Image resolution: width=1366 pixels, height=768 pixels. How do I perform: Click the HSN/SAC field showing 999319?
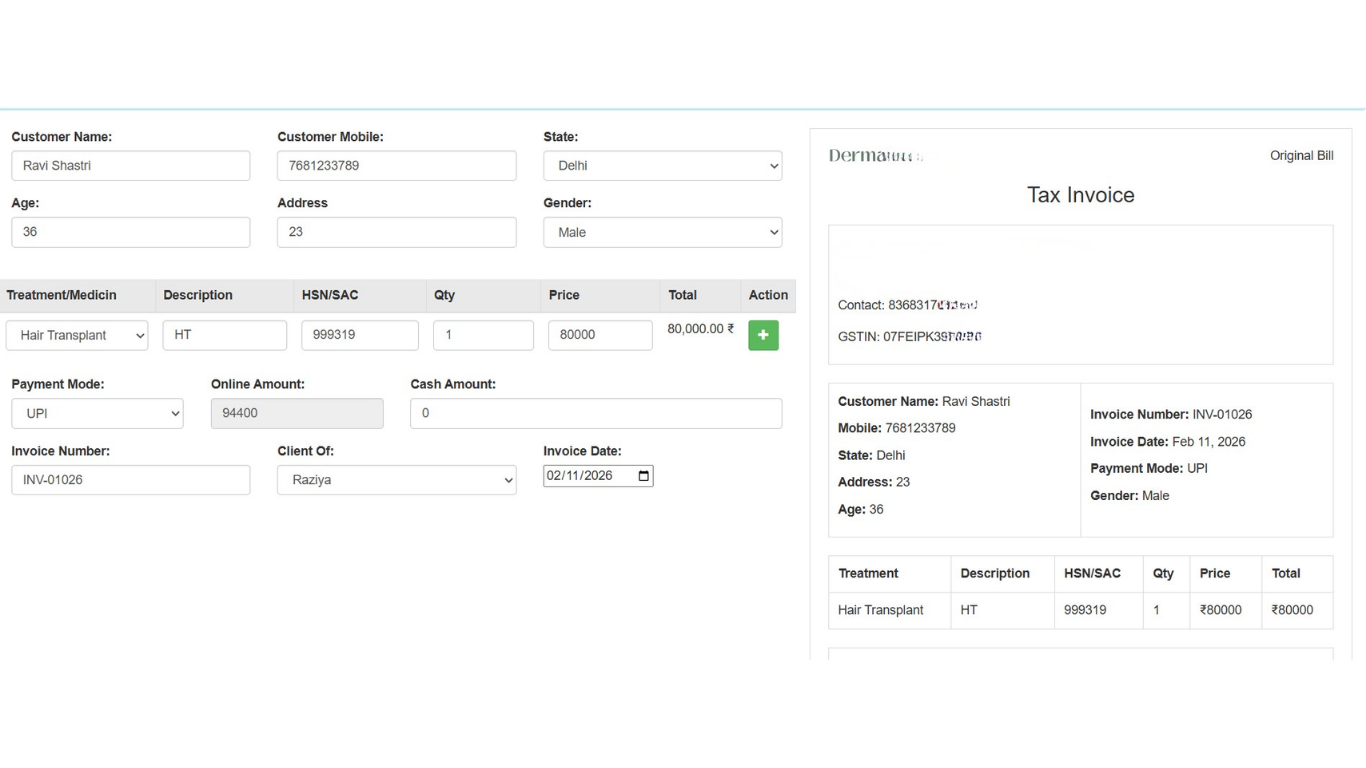(360, 335)
